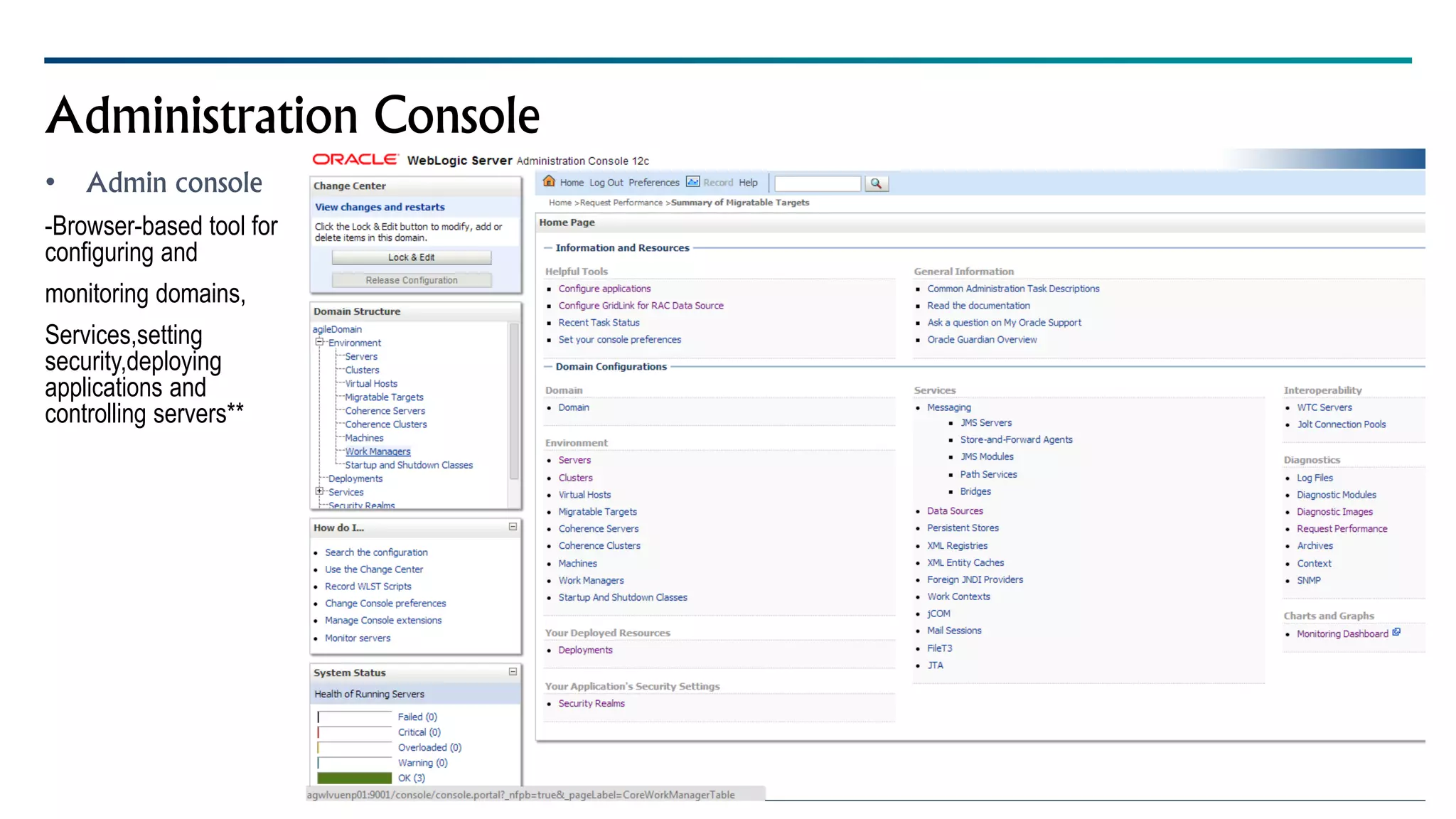Click the Release Configuration button

411,280
